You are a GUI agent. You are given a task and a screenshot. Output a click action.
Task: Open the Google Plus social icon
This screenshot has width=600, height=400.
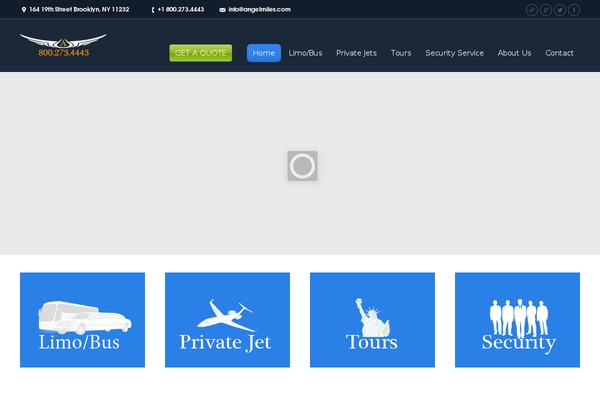pyautogui.click(x=546, y=10)
